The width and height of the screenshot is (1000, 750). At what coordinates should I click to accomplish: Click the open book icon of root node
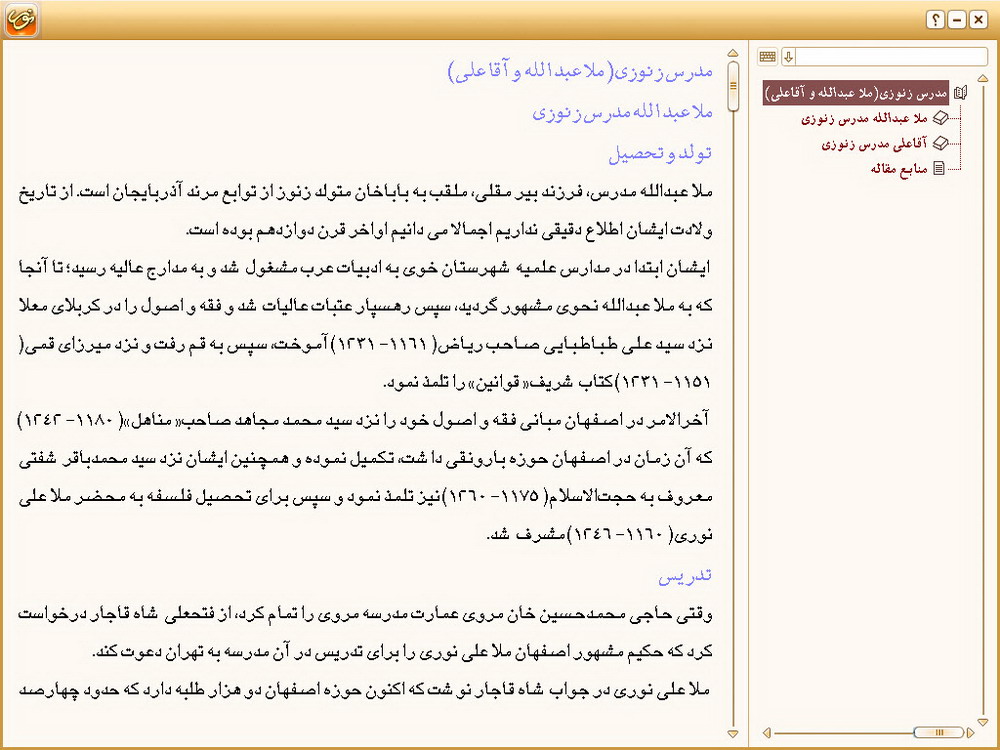(961, 93)
